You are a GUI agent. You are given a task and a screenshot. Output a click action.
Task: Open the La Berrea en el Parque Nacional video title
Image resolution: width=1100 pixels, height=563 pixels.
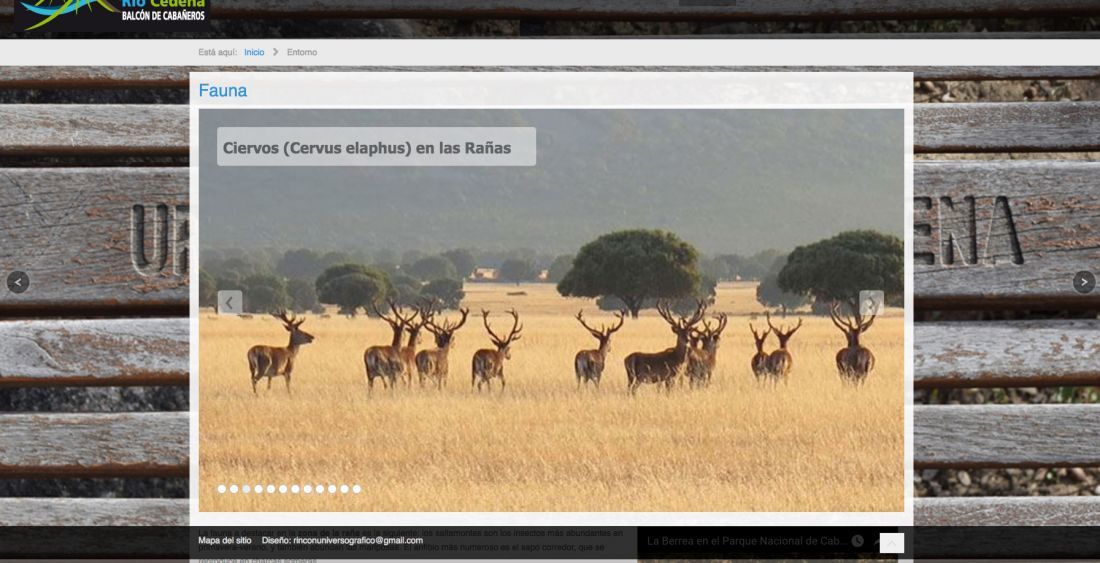746,541
